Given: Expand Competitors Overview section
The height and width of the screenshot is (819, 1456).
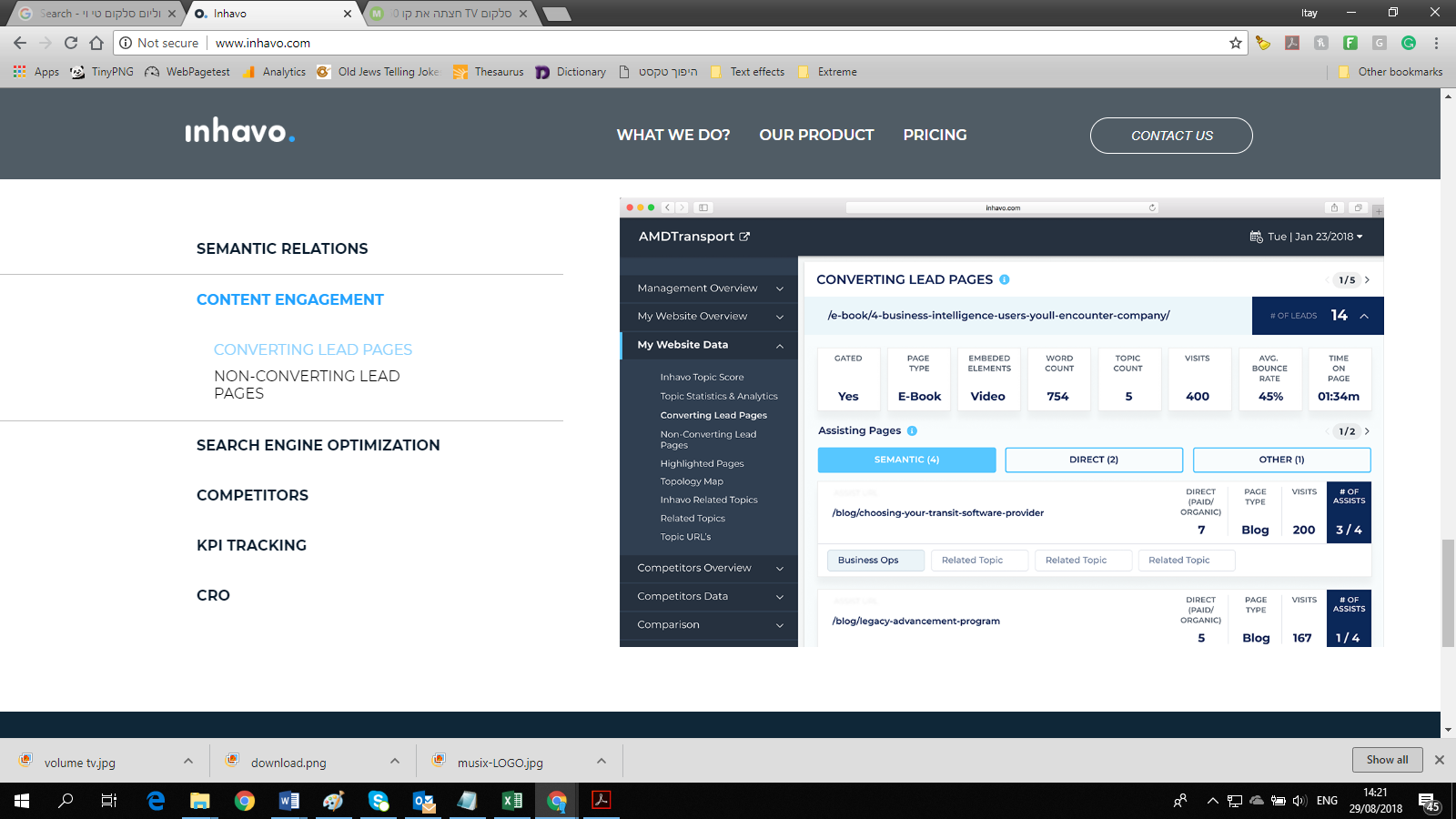Looking at the screenshot, I should [709, 568].
